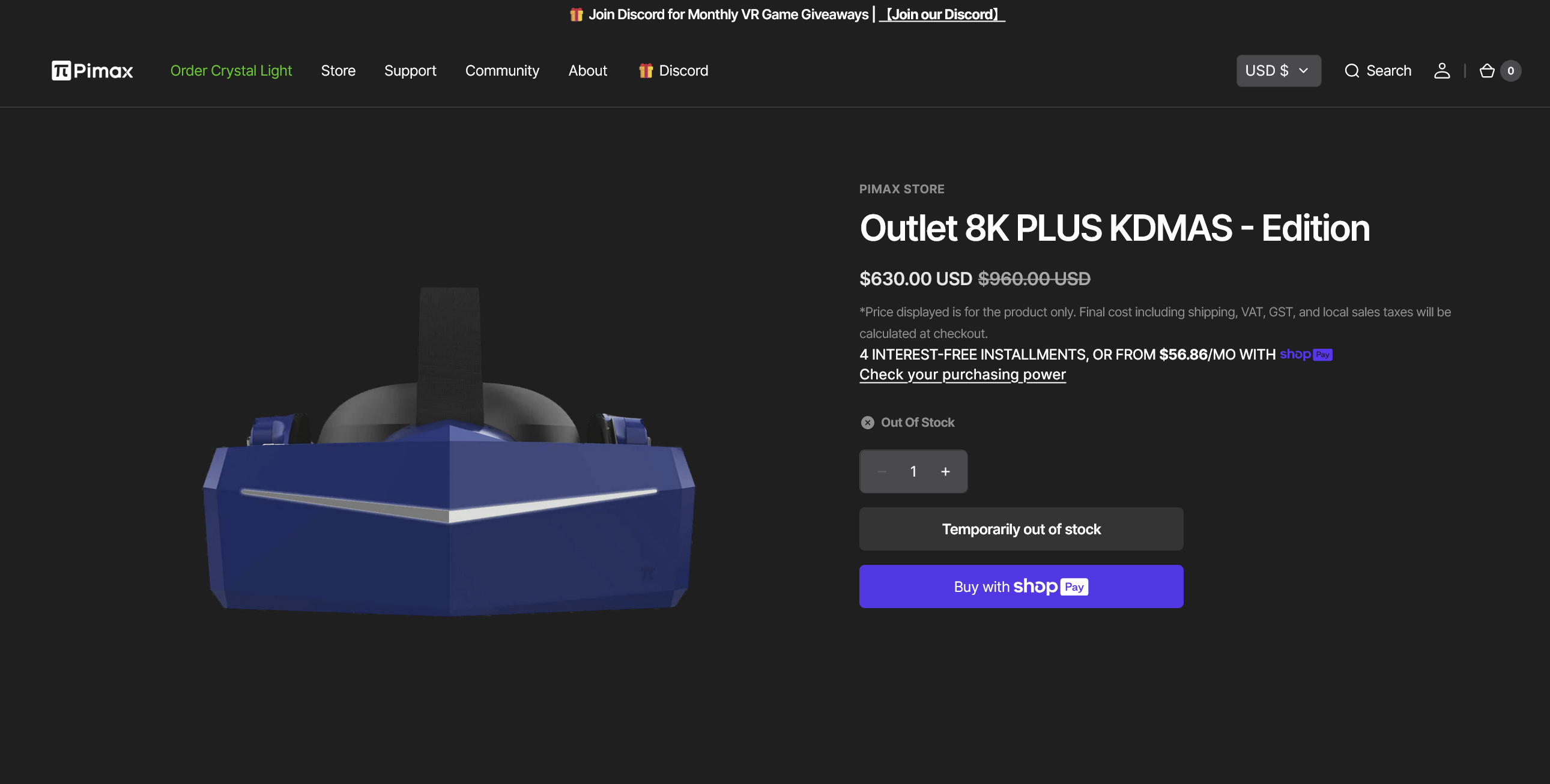Expand the USD $ currency dropdown
Image resolution: width=1550 pixels, height=784 pixels.
(x=1278, y=70)
